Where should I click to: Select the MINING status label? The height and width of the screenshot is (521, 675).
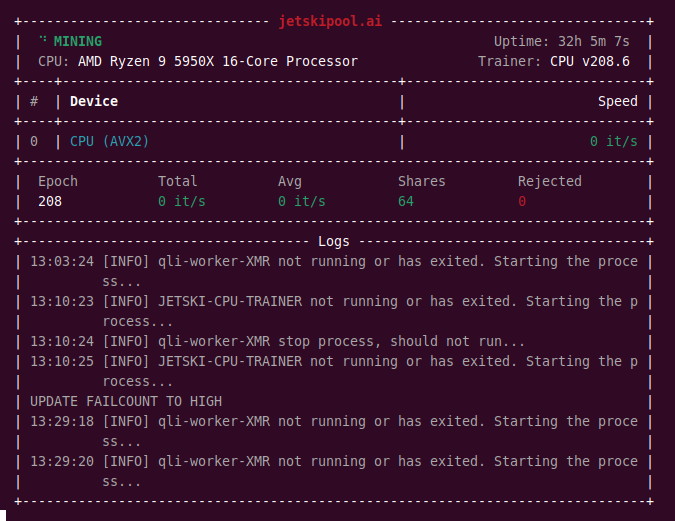(78, 41)
